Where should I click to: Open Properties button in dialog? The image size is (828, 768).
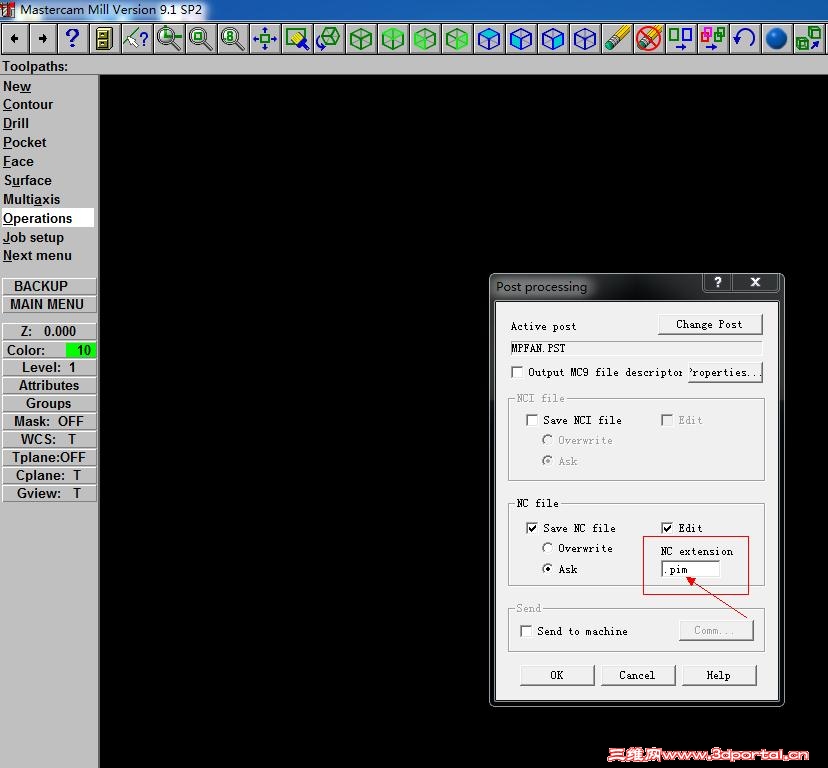coord(725,372)
